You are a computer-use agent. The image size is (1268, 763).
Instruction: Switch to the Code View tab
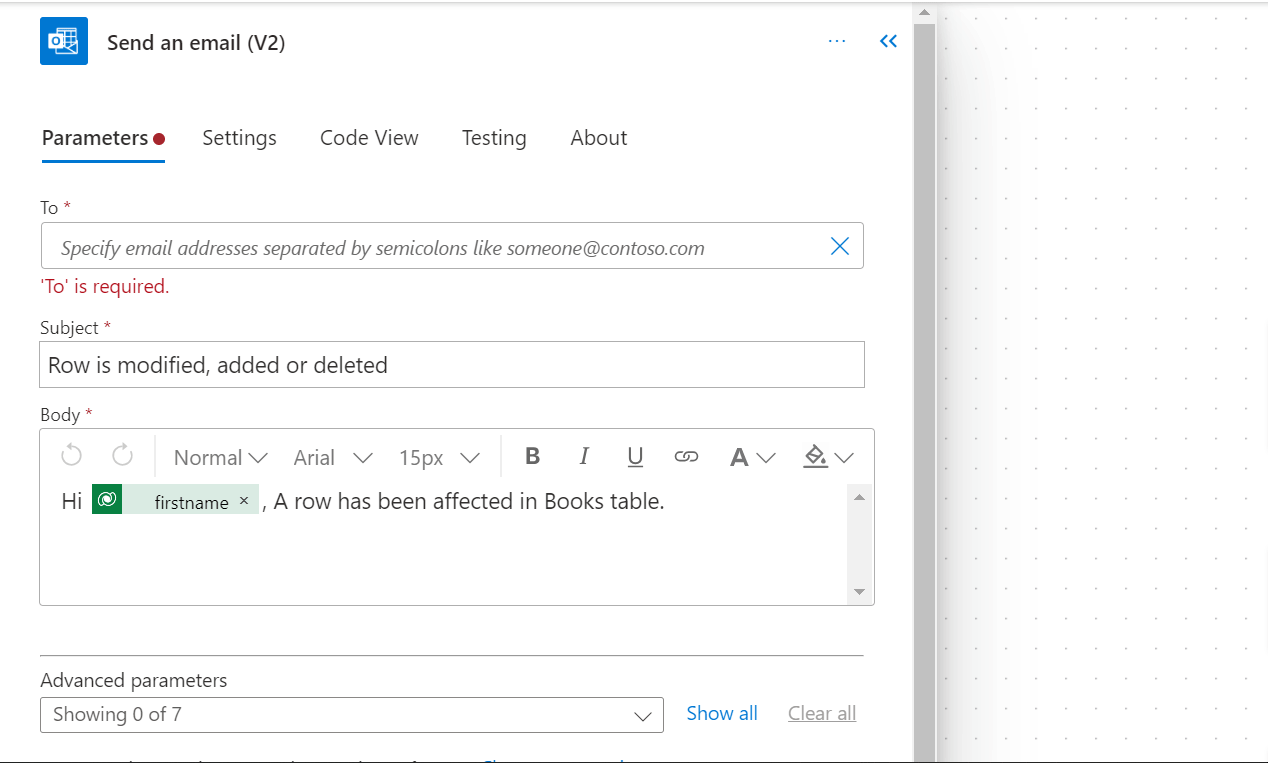(x=369, y=138)
